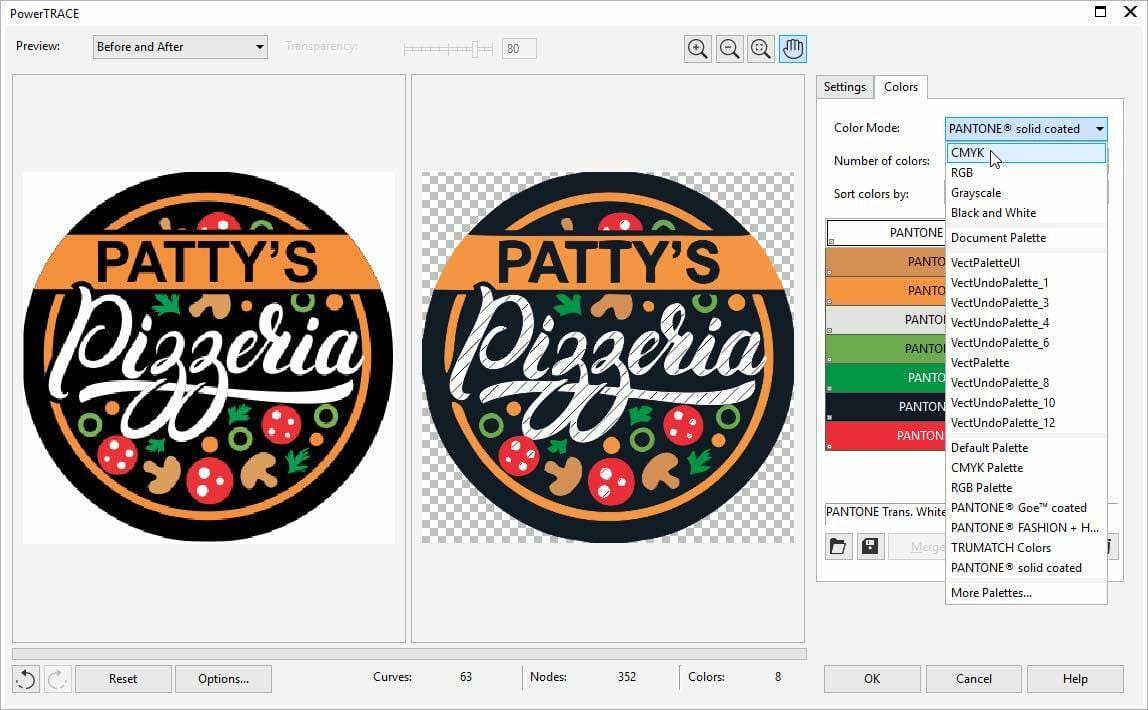Open More Palettes... option
Image resolution: width=1148 pixels, height=710 pixels.
[1026, 593]
